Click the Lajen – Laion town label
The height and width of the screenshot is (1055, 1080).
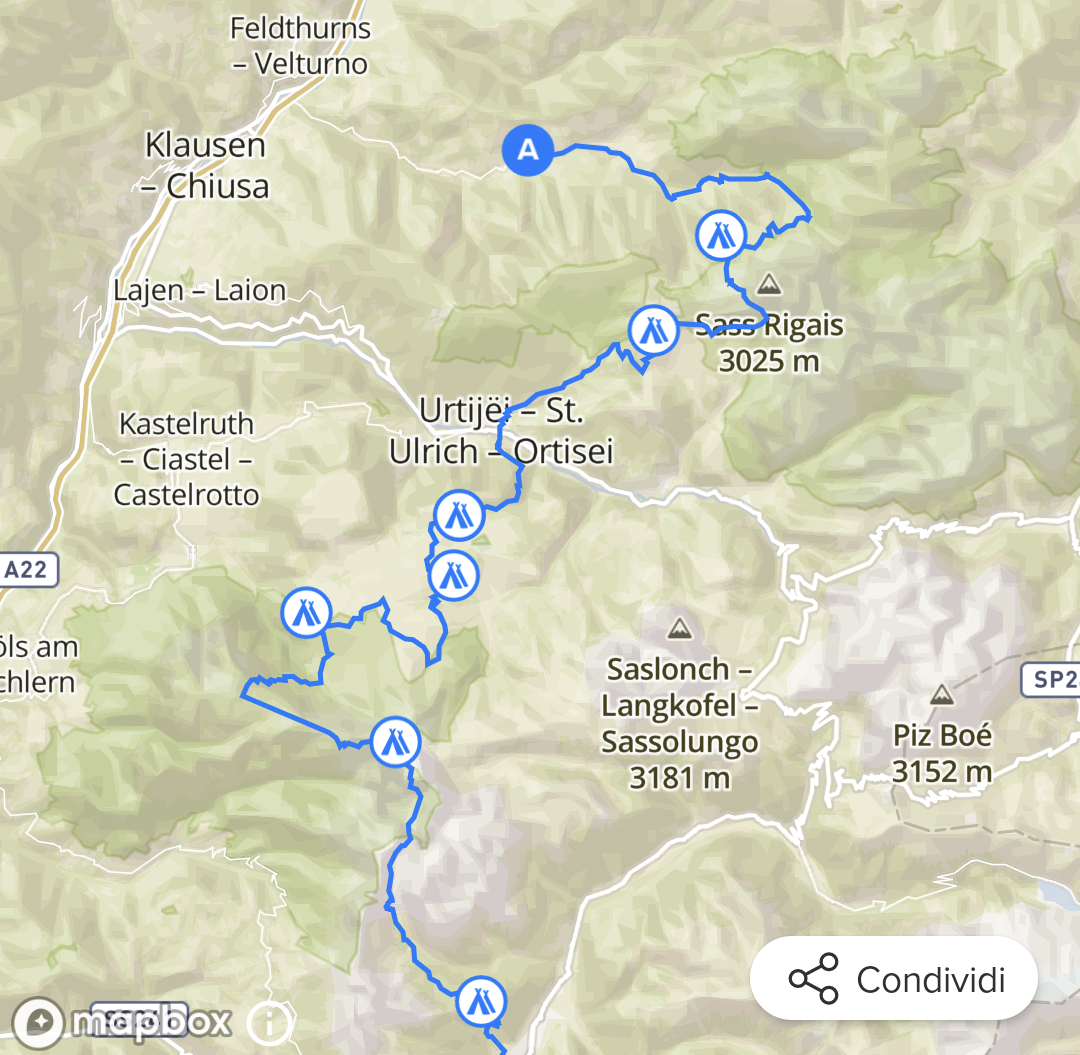point(200,290)
